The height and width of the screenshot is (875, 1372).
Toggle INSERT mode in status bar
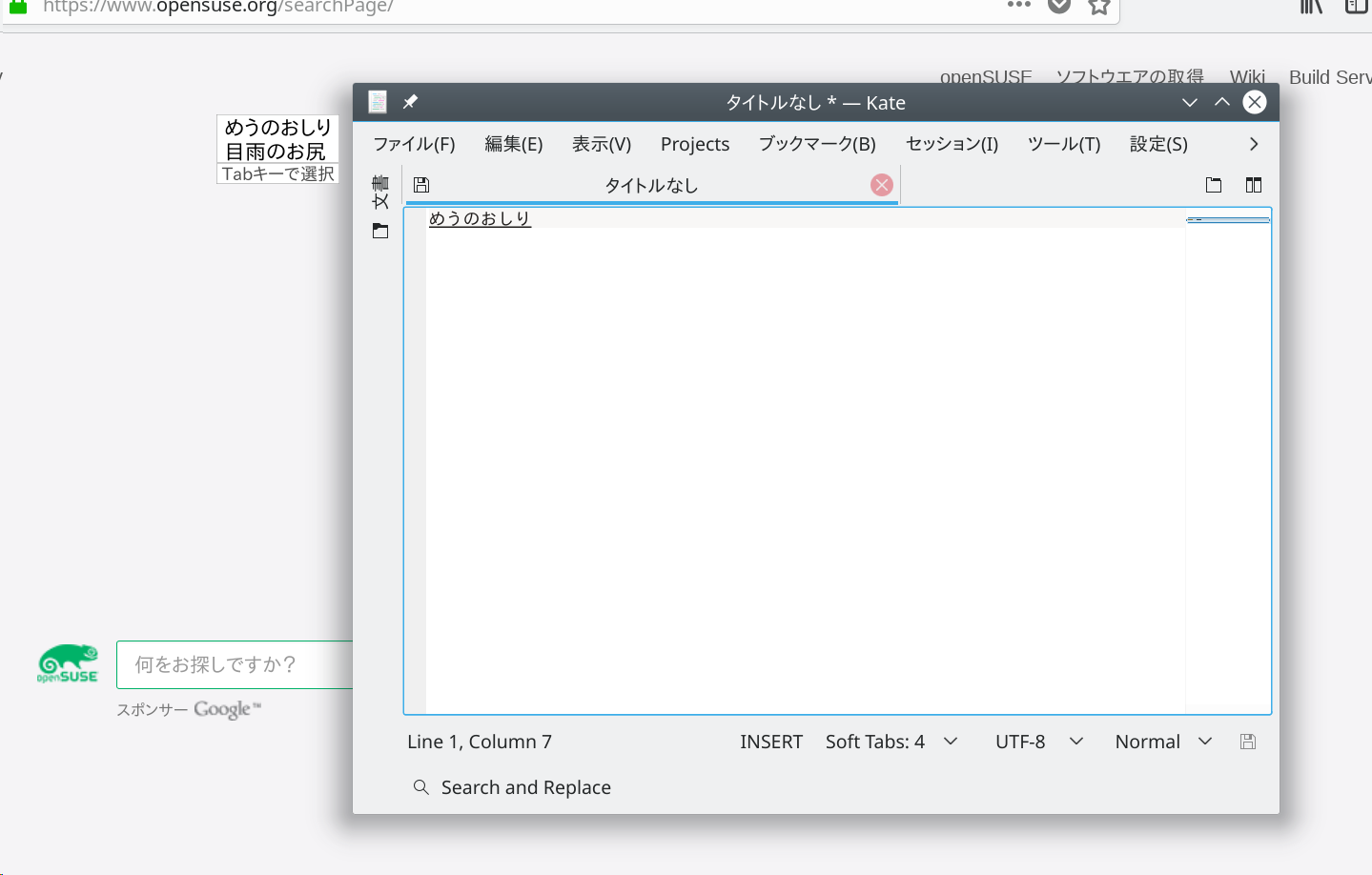[770, 742]
